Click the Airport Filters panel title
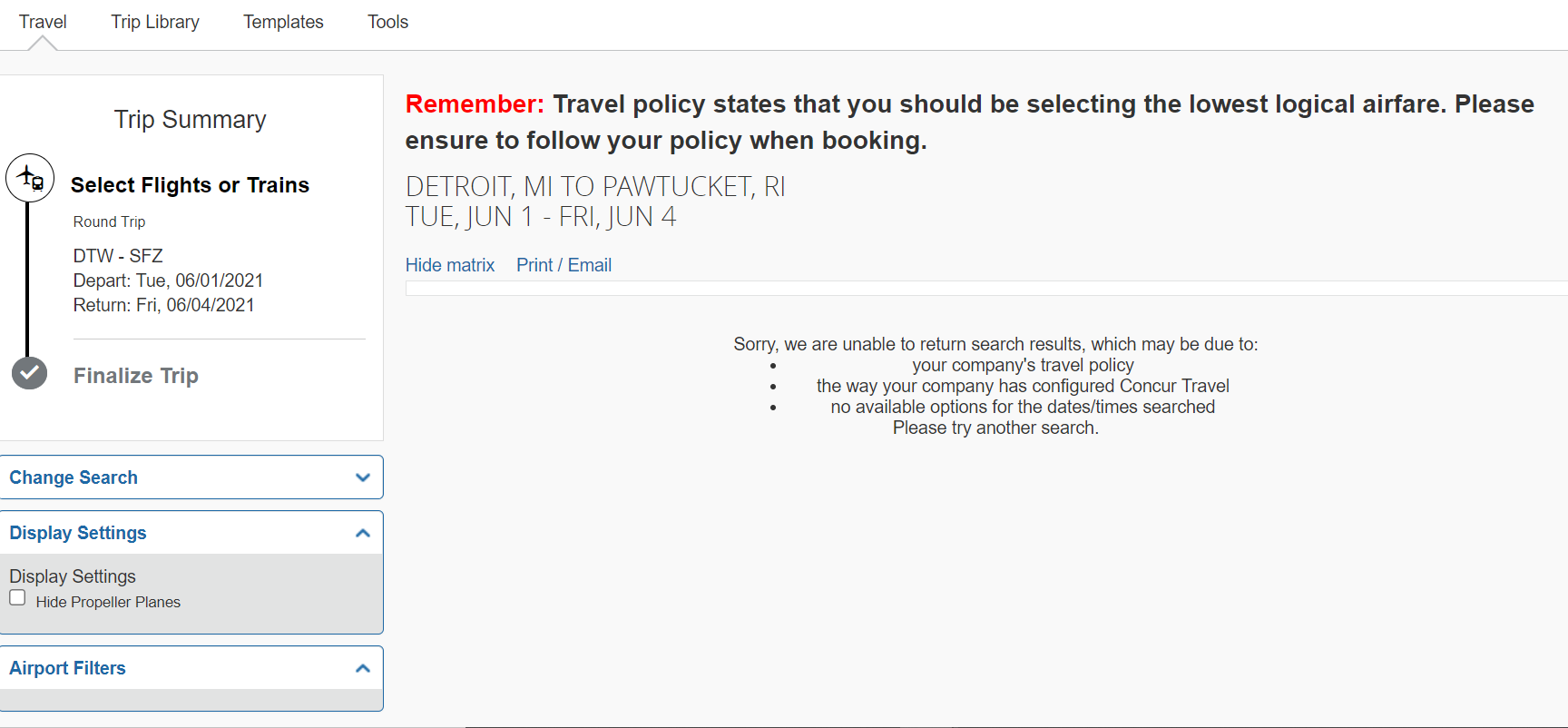This screenshot has width=1568, height=728. point(68,668)
